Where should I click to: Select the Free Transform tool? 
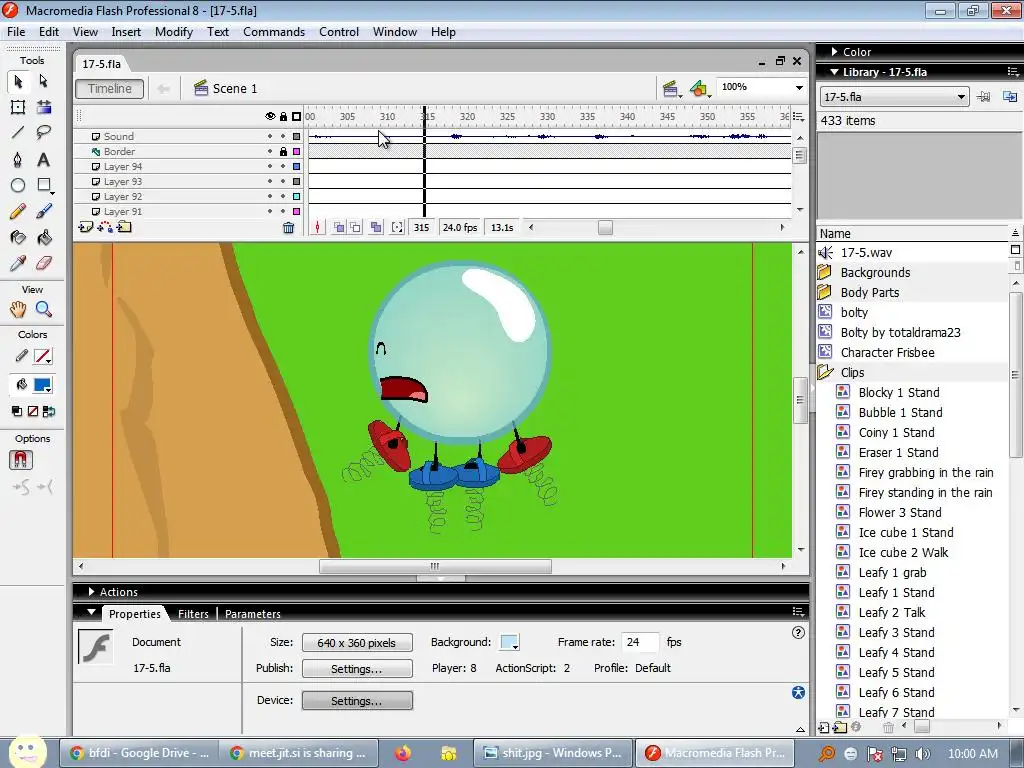18,107
